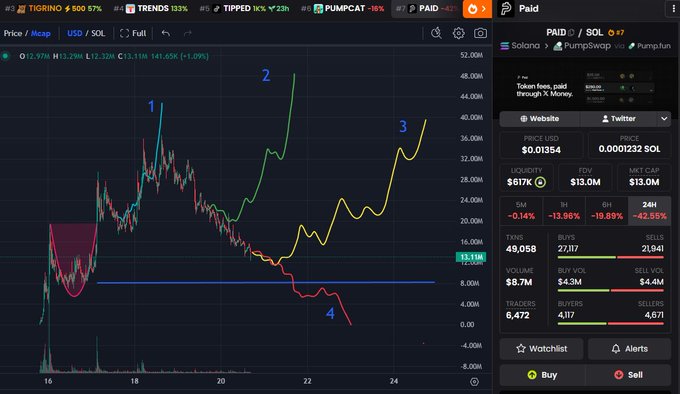Open trending token #6 PUMPCAT
The image size is (680, 394).
tap(343, 9)
